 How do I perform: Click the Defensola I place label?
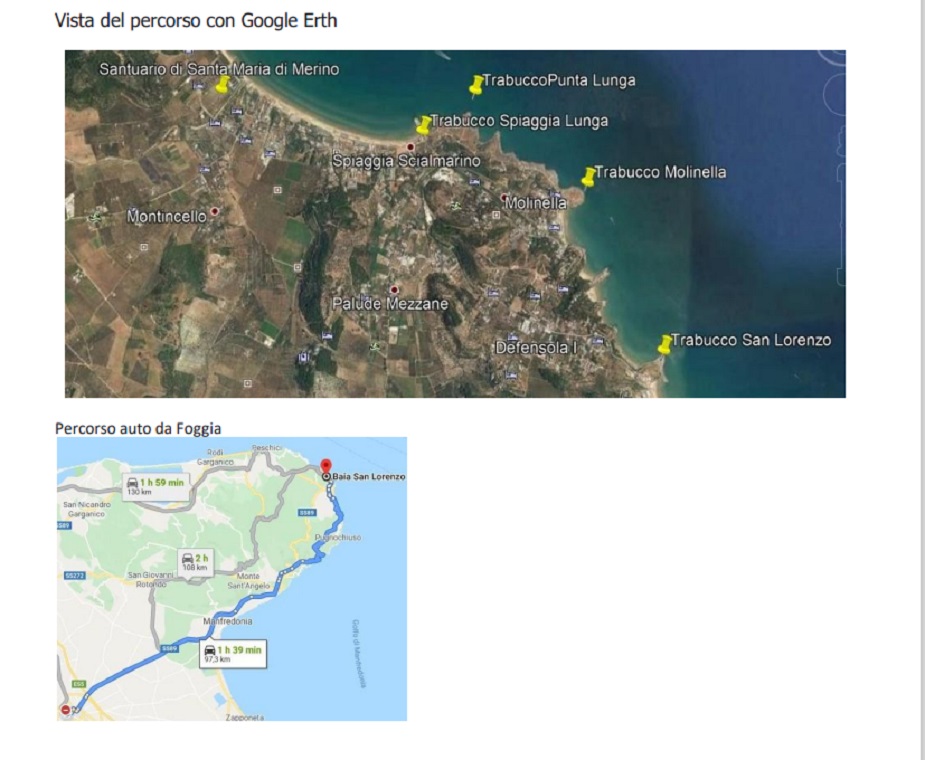536,348
